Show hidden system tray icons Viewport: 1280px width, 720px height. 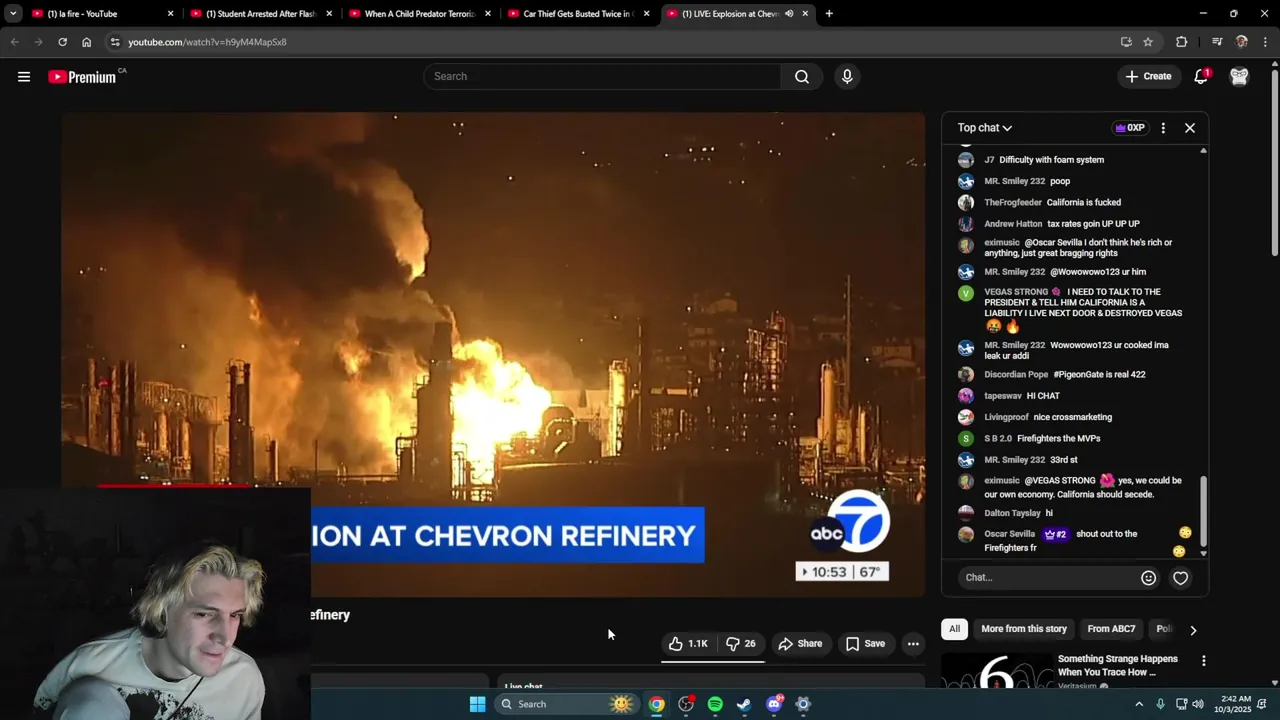1138,704
